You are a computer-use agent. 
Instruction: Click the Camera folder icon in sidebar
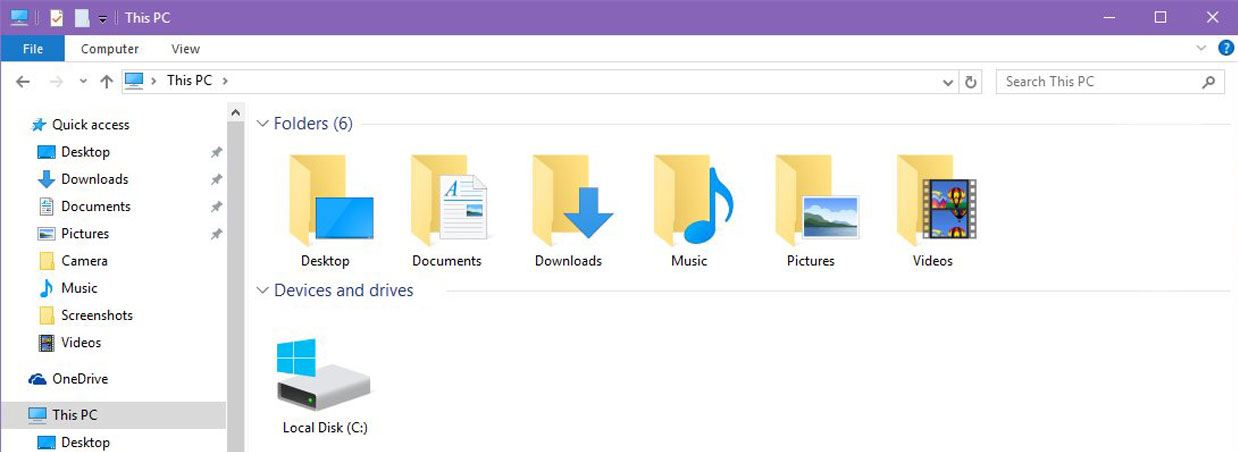coord(46,261)
